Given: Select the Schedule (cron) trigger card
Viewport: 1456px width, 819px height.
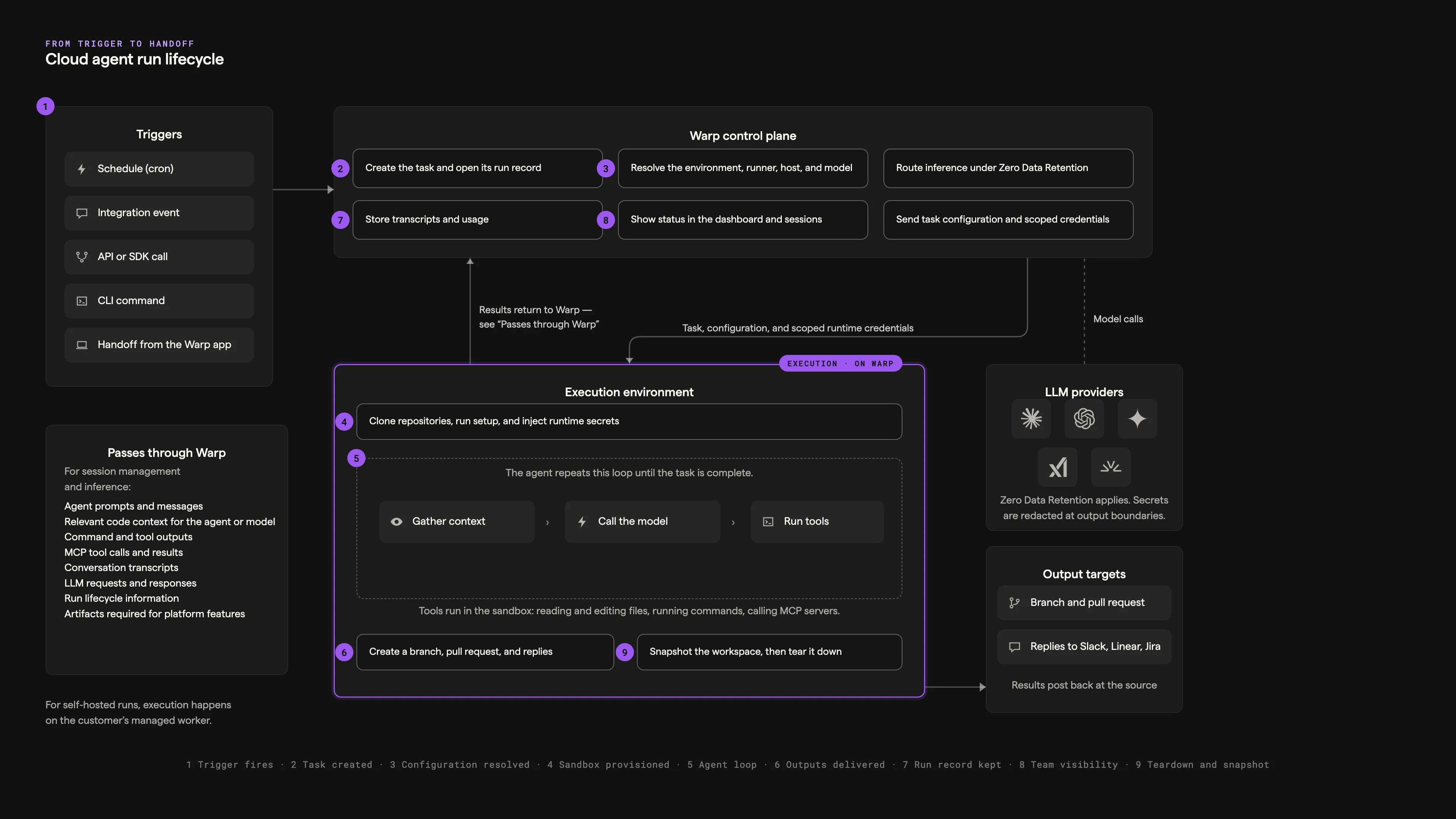Looking at the screenshot, I should (x=159, y=169).
